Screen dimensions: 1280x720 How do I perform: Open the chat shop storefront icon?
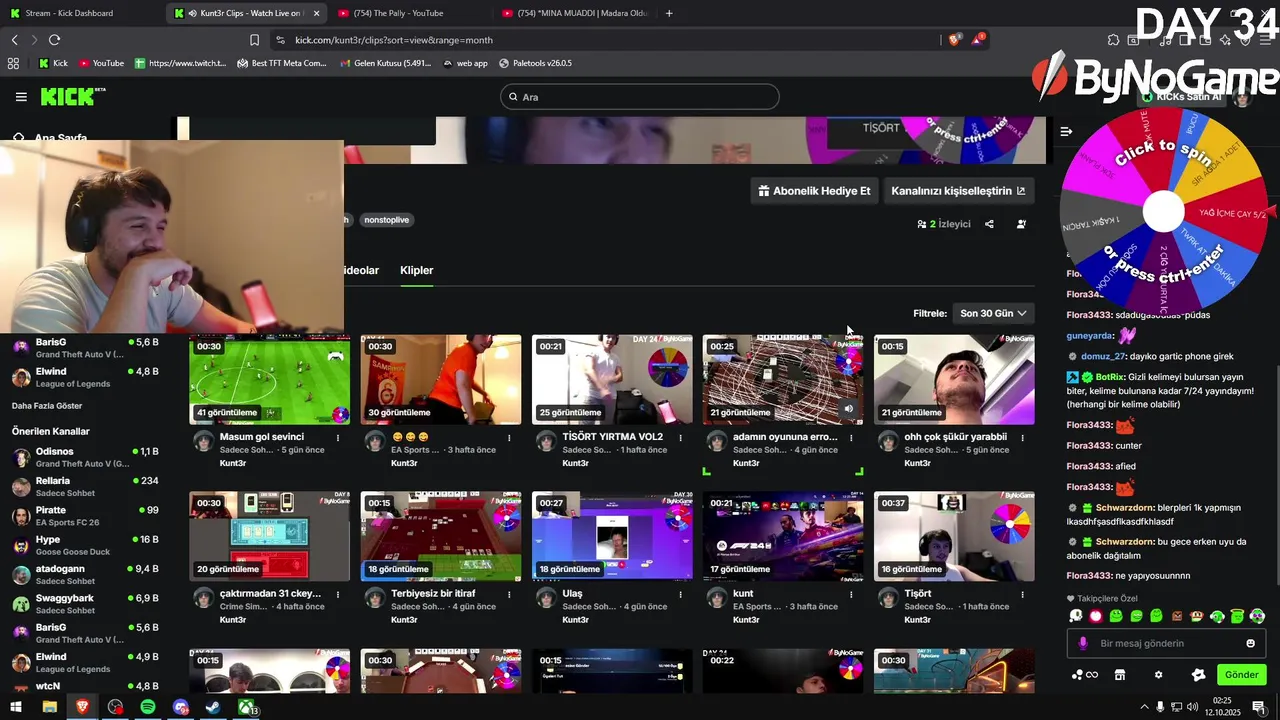pyautogui.click(x=1120, y=675)
